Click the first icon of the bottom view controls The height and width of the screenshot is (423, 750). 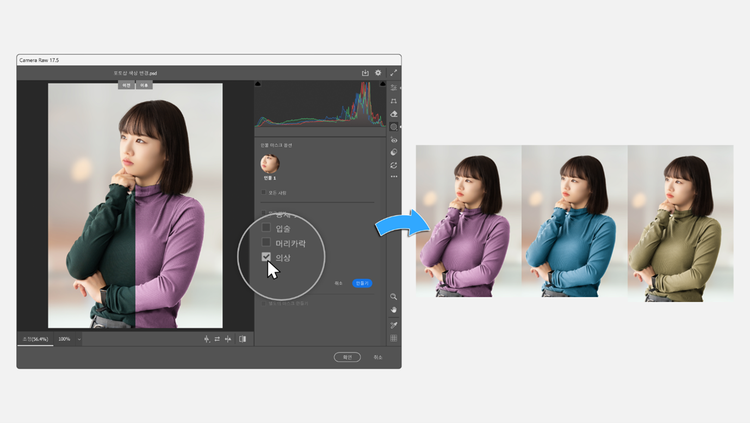point(207,339)
